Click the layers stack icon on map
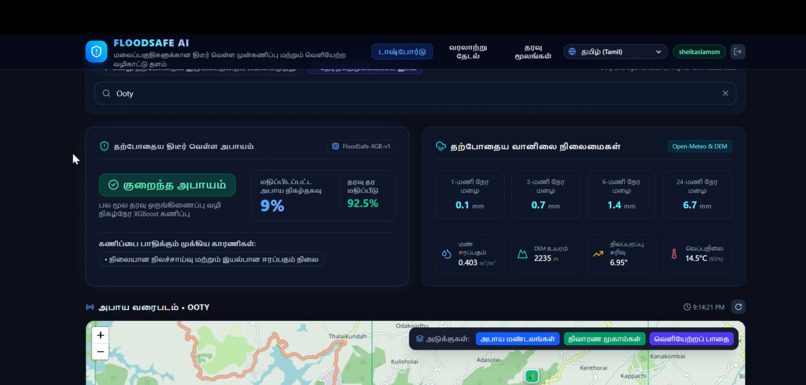The height and width of the screenshot is (385, 806). pos(419,339)
